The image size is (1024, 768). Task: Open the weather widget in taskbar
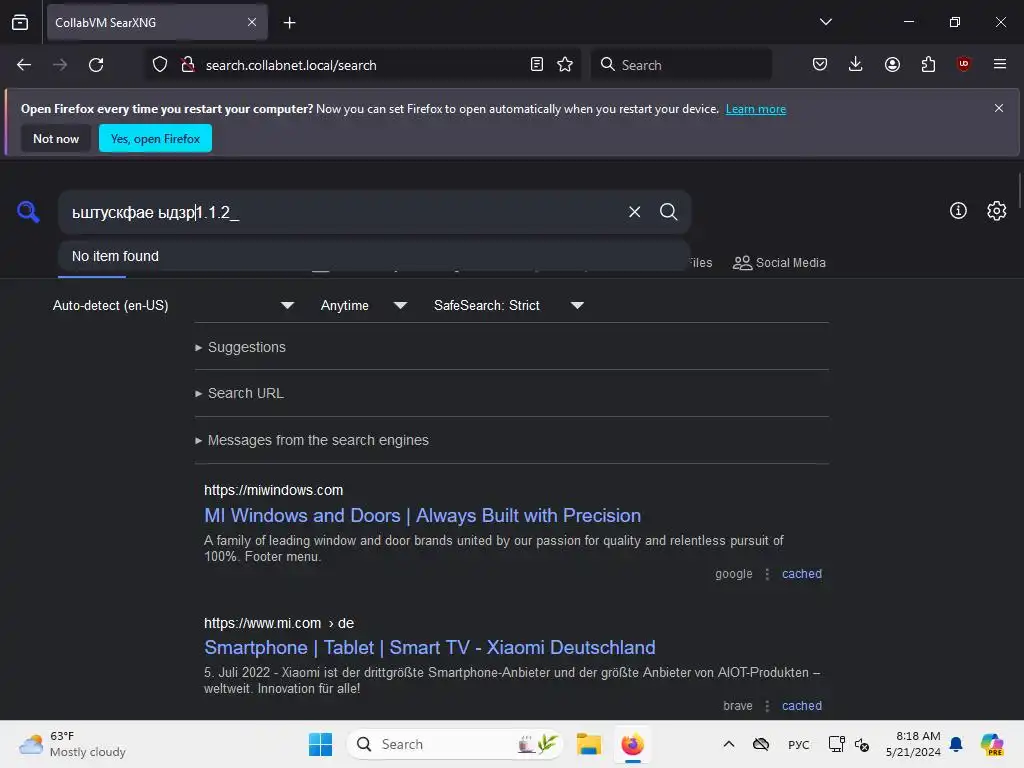tap(72, 744)
